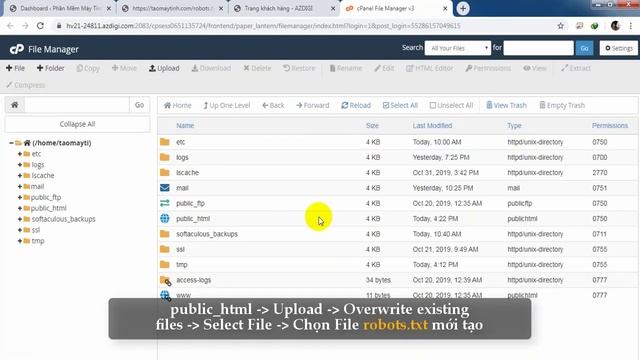Check Select All files
This screenshot has width=640, height=360.
[x=400, y=105]
